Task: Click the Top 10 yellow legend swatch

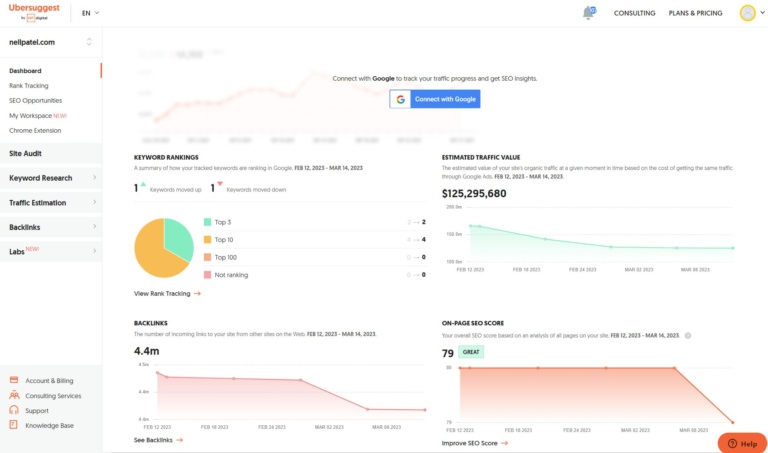Action: pyautogui.click(x=207, y=239)
